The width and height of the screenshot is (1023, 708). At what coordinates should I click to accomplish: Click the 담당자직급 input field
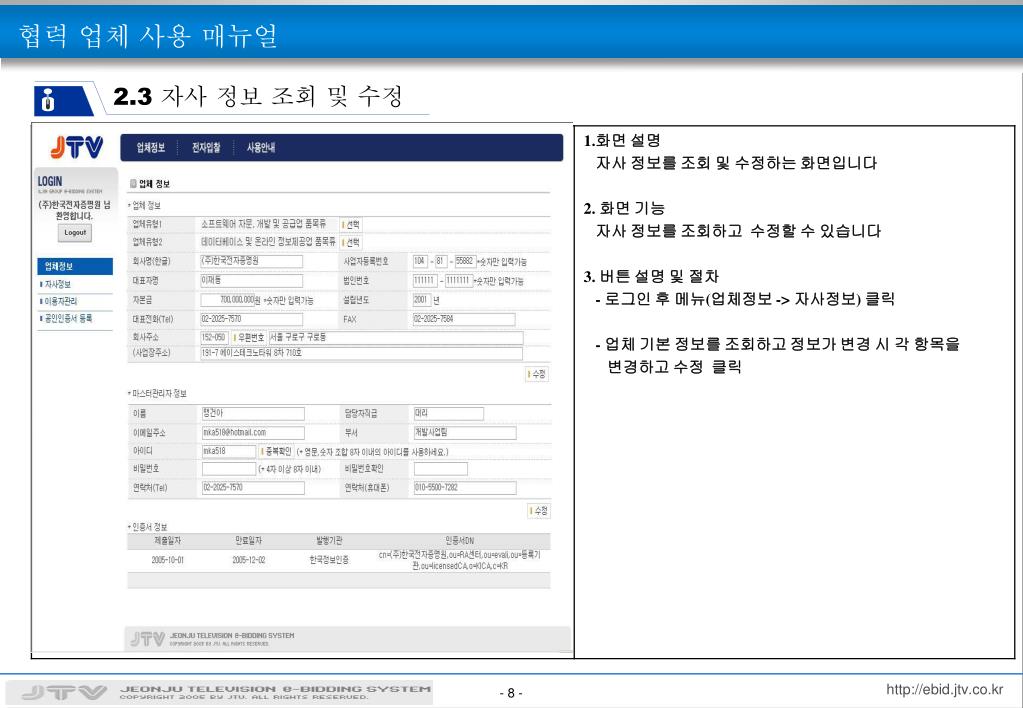coord(449,414)
